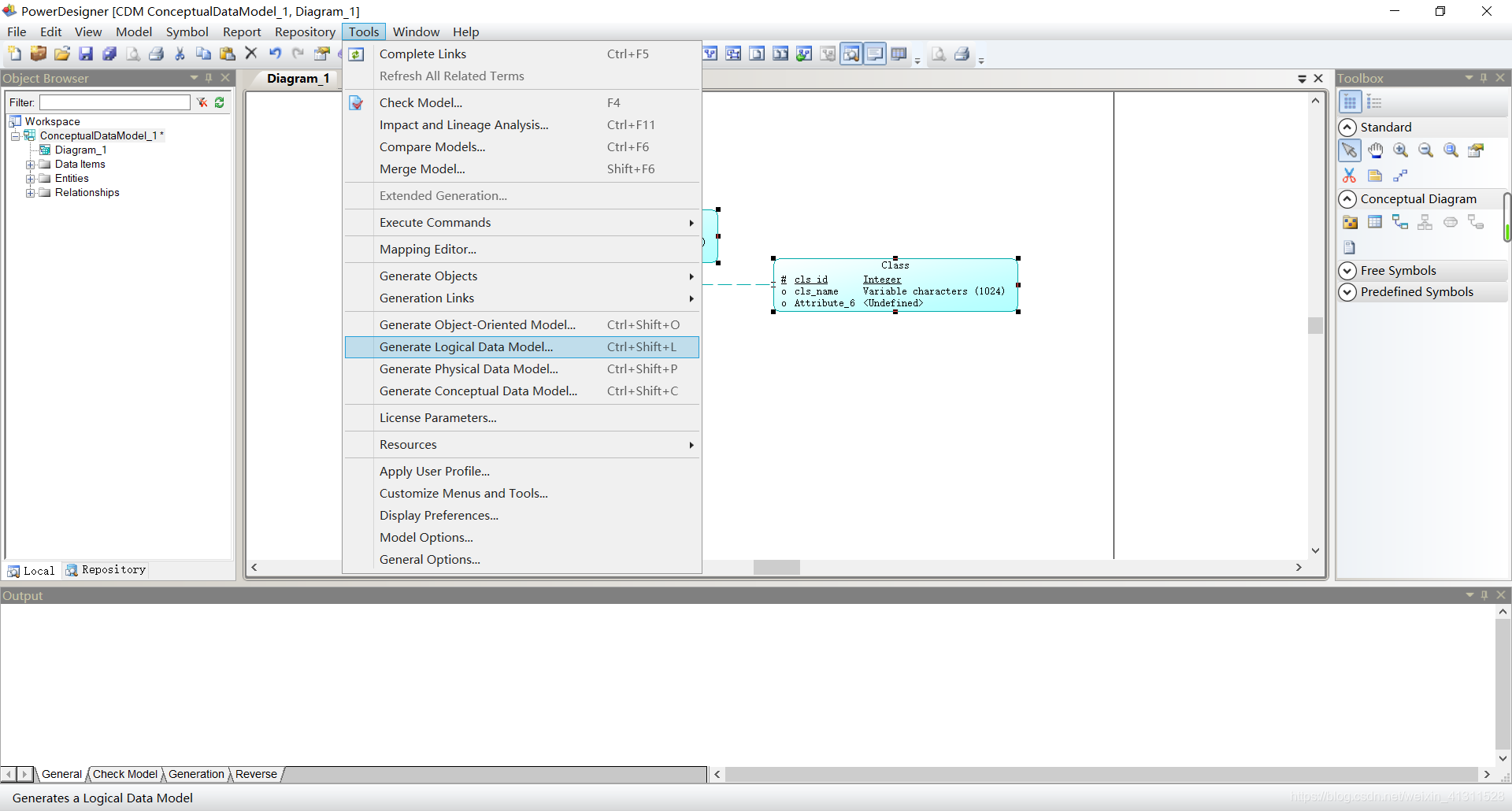Select the Zoom Out tool in Toolbox

click(1425, 150)
